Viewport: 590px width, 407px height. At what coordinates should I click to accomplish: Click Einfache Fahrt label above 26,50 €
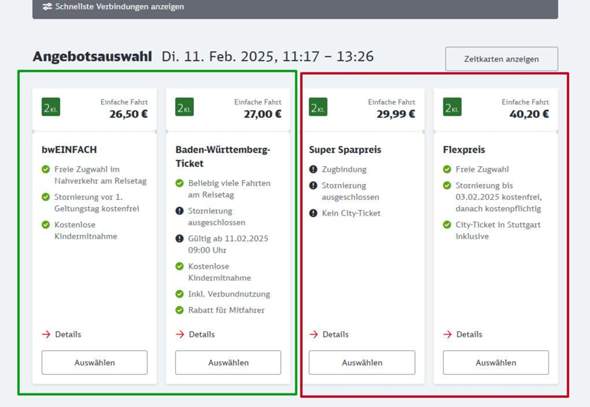(x=124, y=102)
